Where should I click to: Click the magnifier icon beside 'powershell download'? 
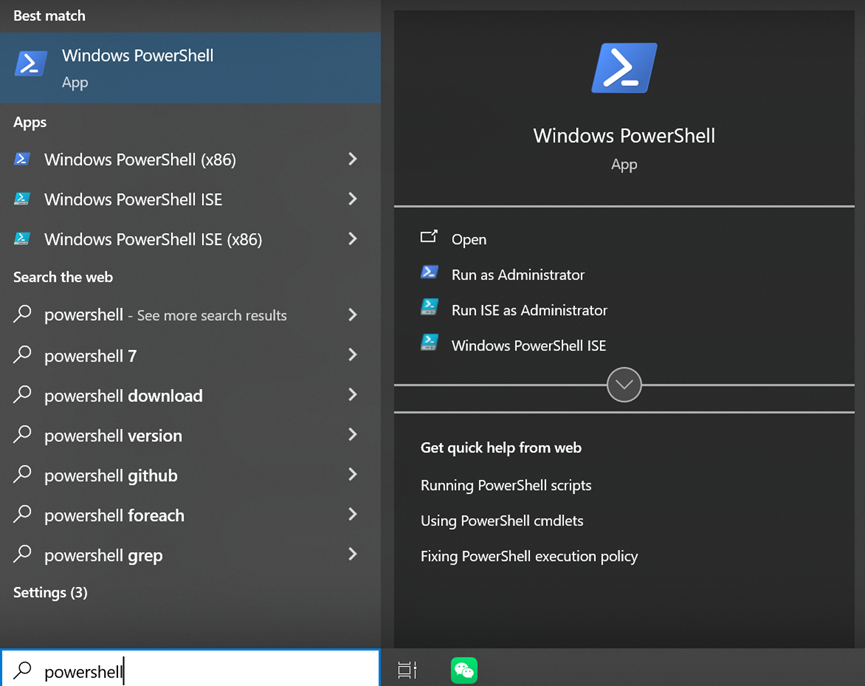pyautogui.click(x=22, y=394)
